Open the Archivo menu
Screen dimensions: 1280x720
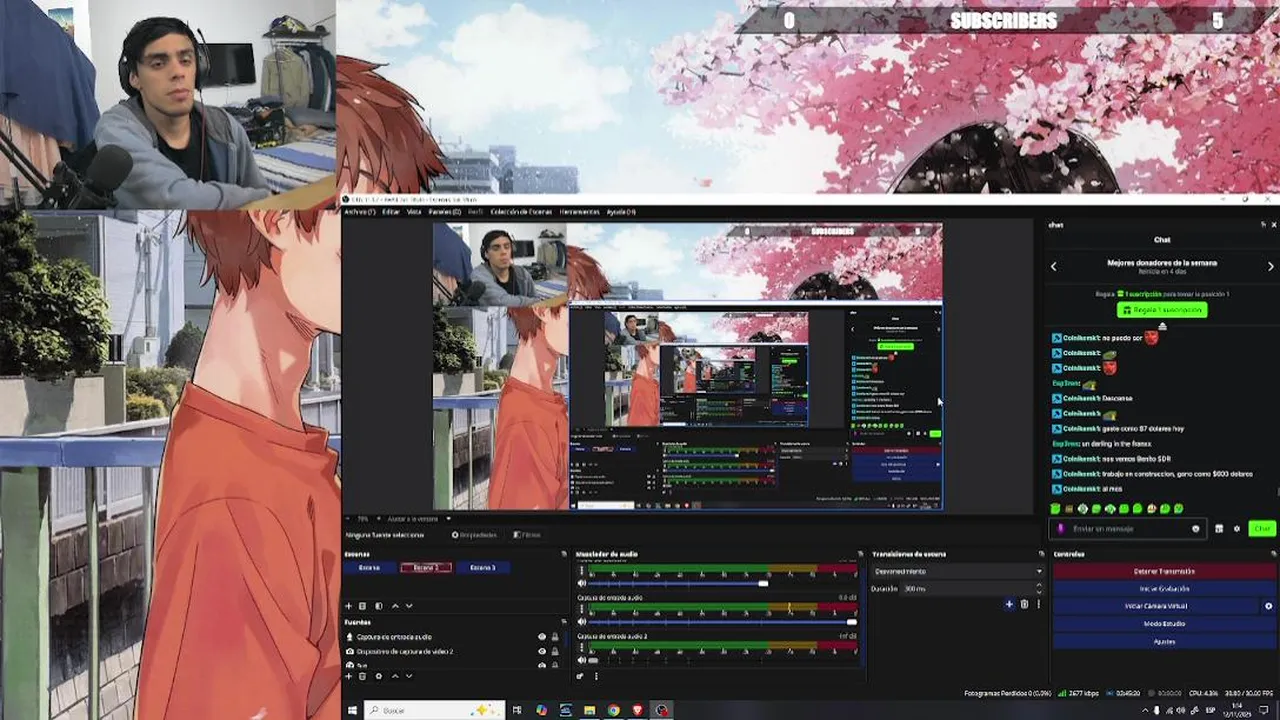coord(360,212)
